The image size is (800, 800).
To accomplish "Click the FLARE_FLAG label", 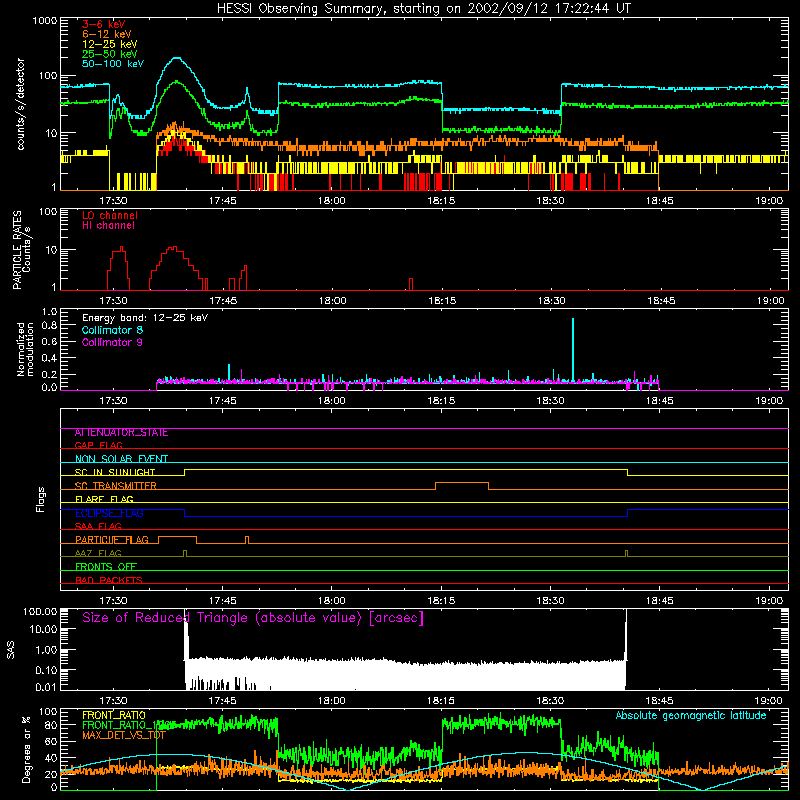I will pos(104,499).
